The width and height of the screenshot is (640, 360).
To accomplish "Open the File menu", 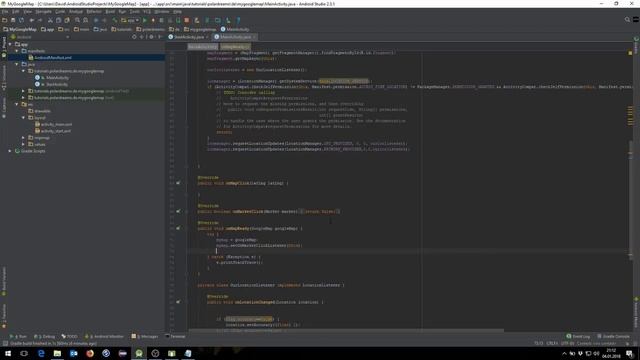I will click(5, 12).
